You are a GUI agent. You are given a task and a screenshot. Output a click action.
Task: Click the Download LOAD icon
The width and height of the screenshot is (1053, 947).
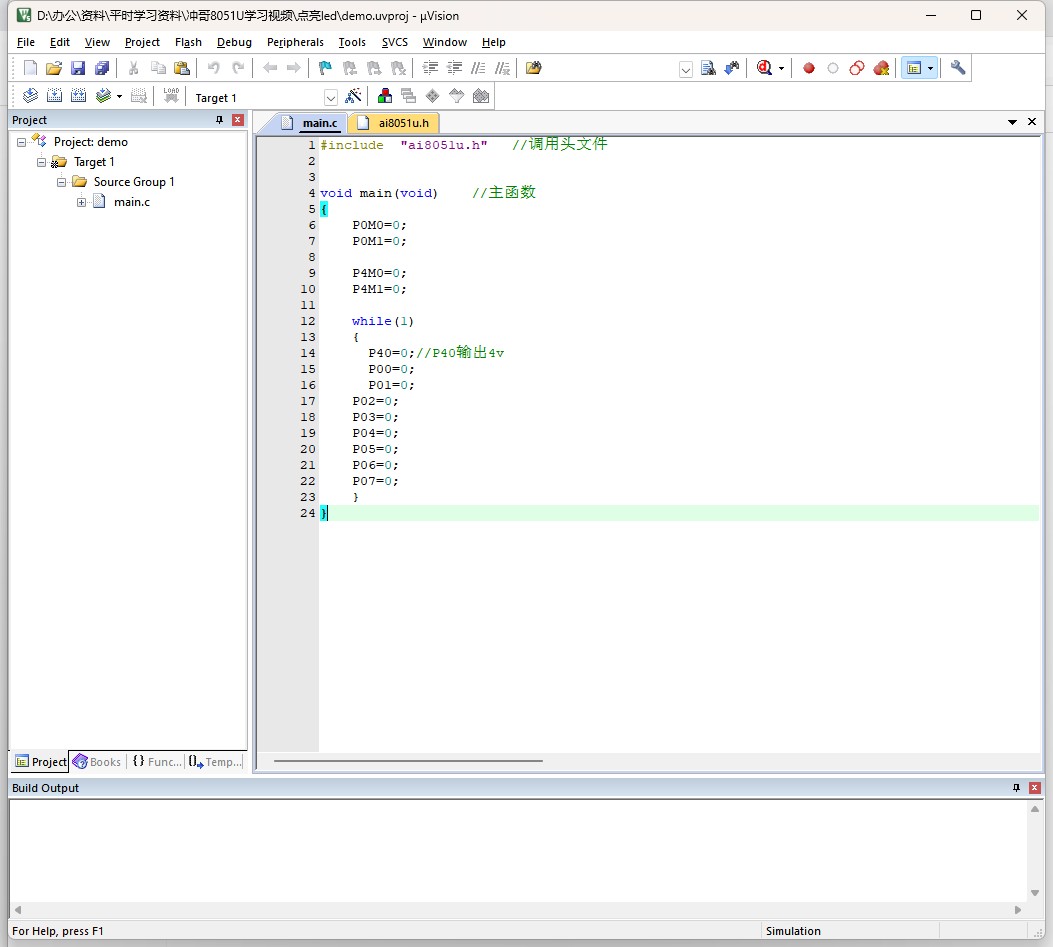(x=171, y=96)
